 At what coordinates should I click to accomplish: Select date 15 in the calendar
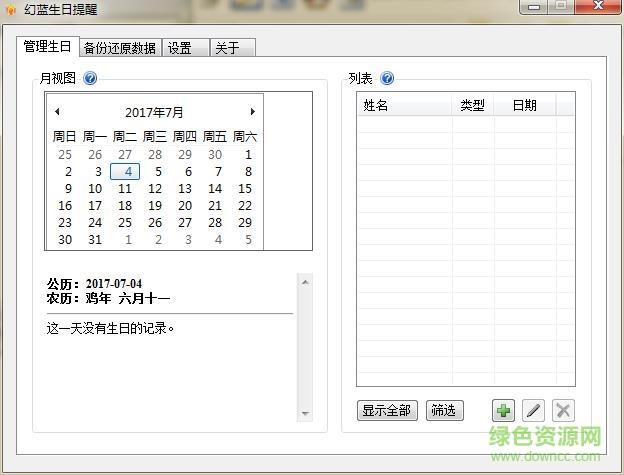click(245, 189)
